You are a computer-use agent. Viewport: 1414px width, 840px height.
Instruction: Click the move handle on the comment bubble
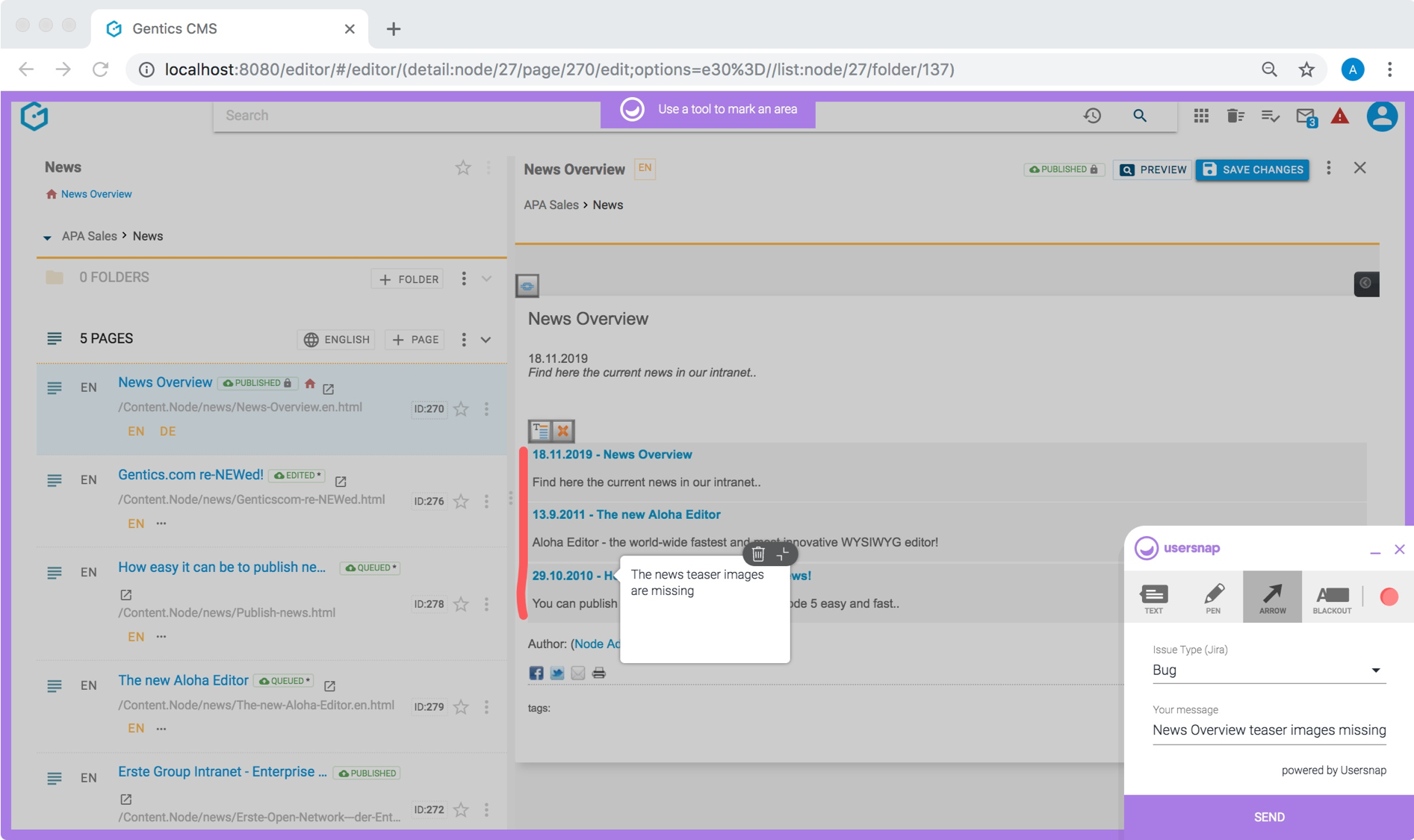coord(782,554)
